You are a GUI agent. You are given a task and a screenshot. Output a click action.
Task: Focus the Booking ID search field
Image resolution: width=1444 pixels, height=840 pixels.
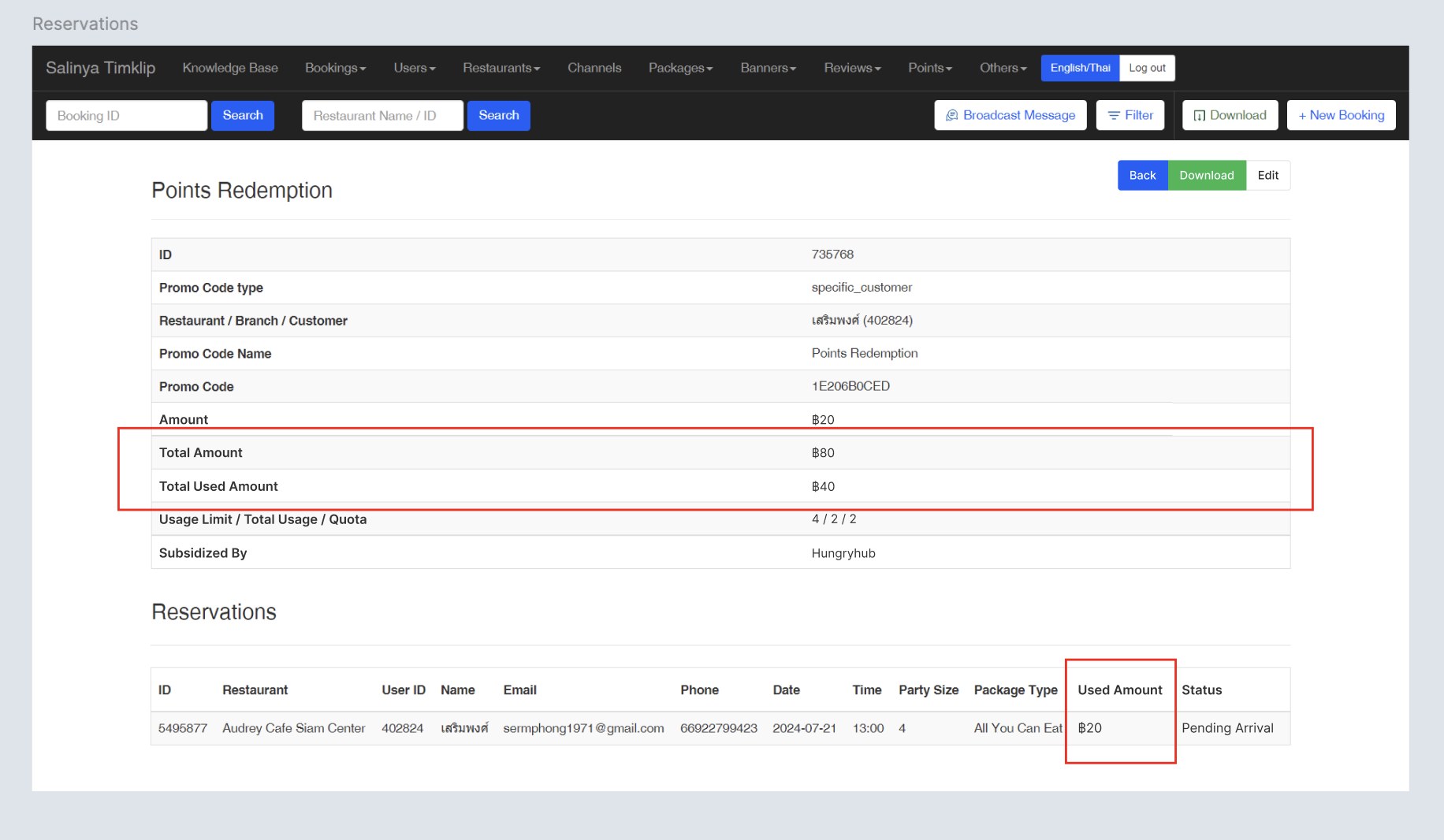(127, 116)
